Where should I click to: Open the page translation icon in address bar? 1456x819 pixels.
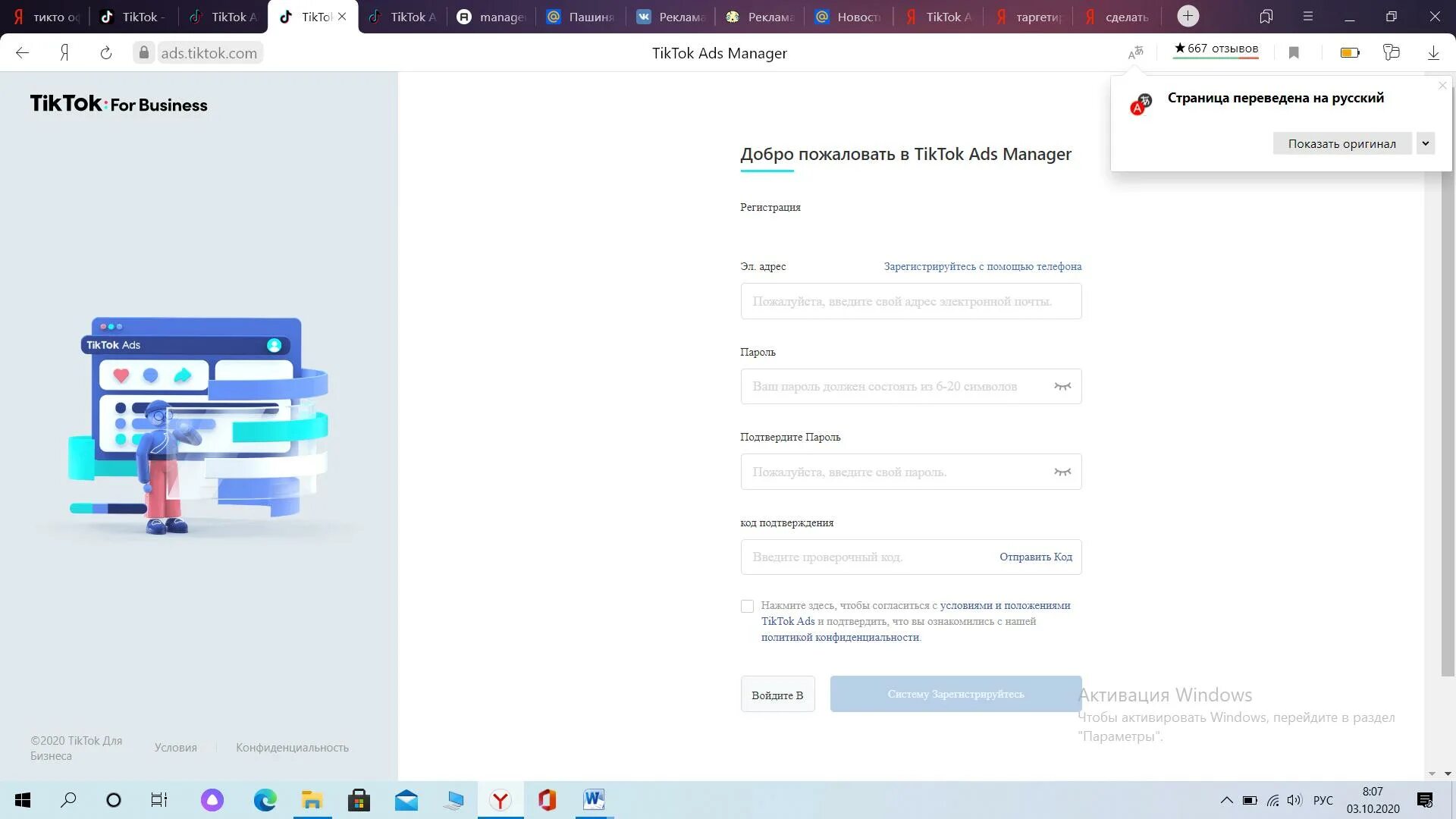click(x=1135, y=52)
